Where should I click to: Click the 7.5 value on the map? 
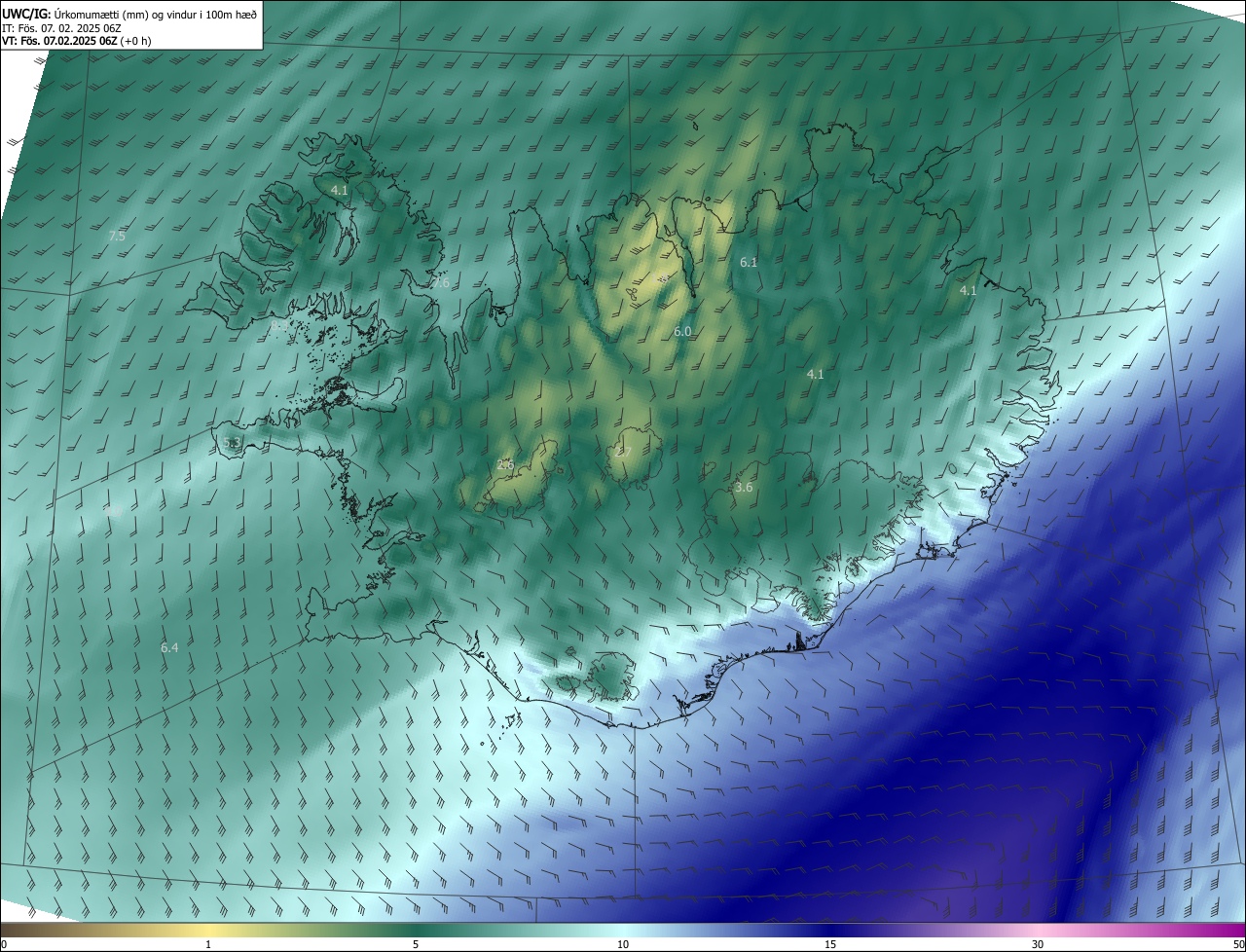(x=117, y=237)
